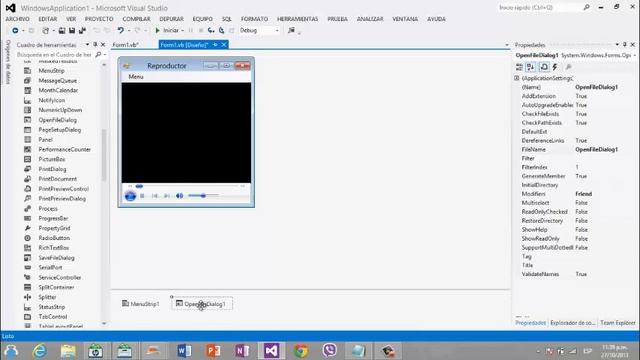Viewport: 640px width, 360px height.
Task: Open the PROYECTO menu
Action: [x=99, y=19]
